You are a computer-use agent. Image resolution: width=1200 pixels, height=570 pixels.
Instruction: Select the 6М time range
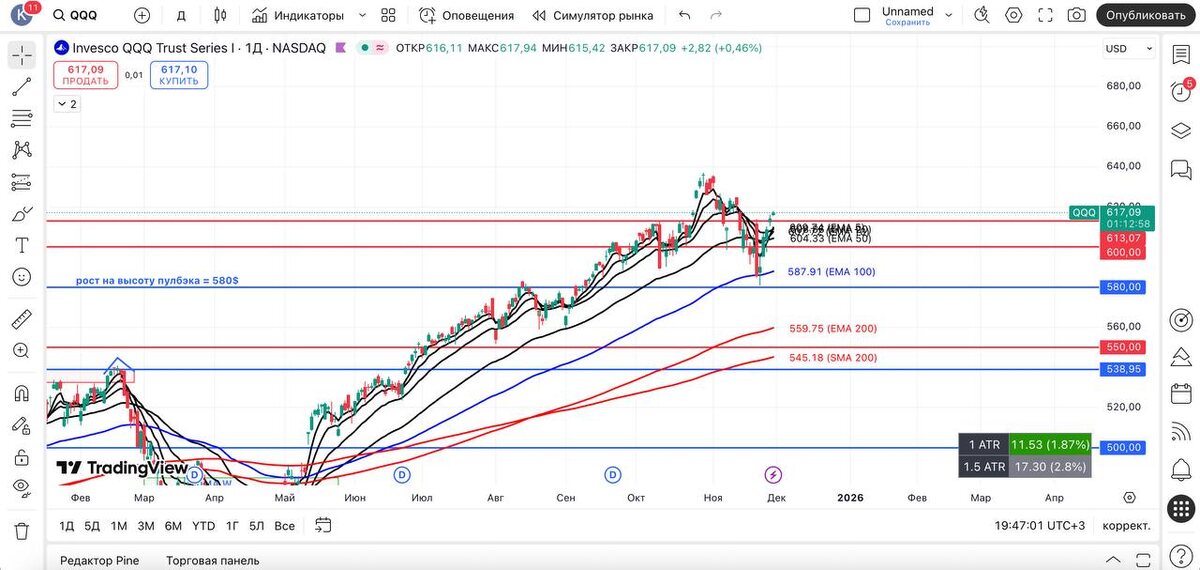pyautogui.click(x=173, y=525)
